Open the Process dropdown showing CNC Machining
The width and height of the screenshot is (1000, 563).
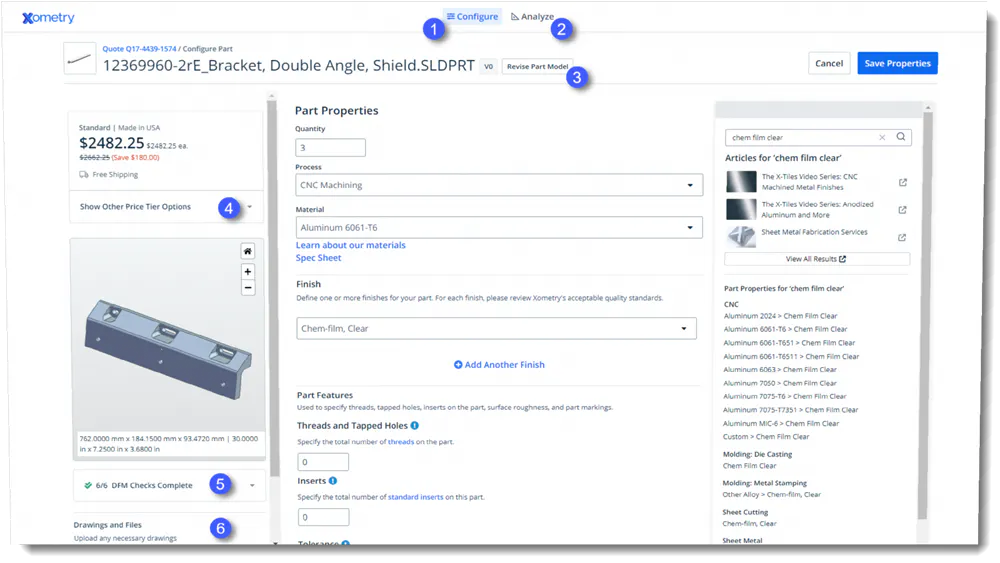point(499,185)
